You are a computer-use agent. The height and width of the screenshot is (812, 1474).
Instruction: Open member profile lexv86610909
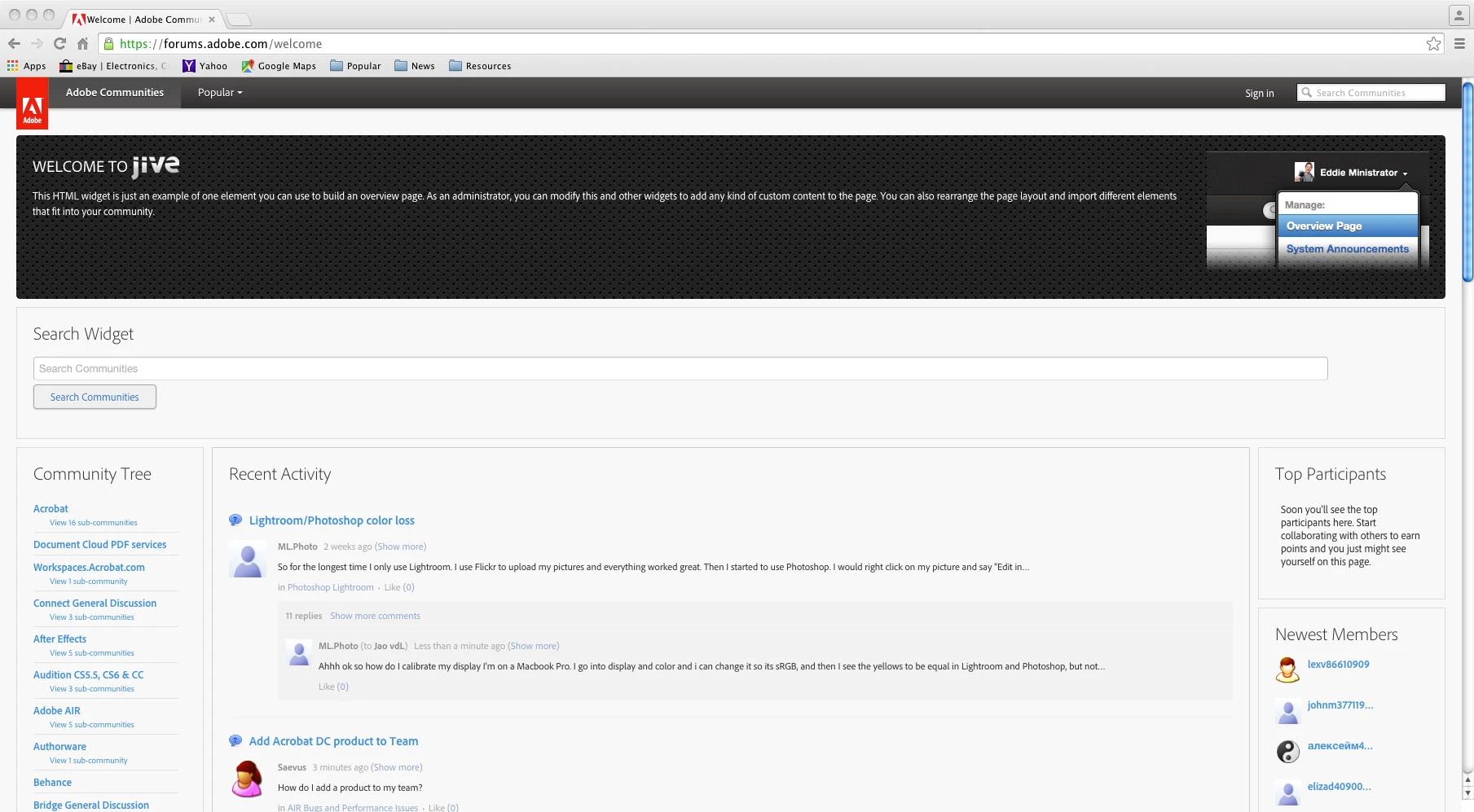[x=1338, y=665]
